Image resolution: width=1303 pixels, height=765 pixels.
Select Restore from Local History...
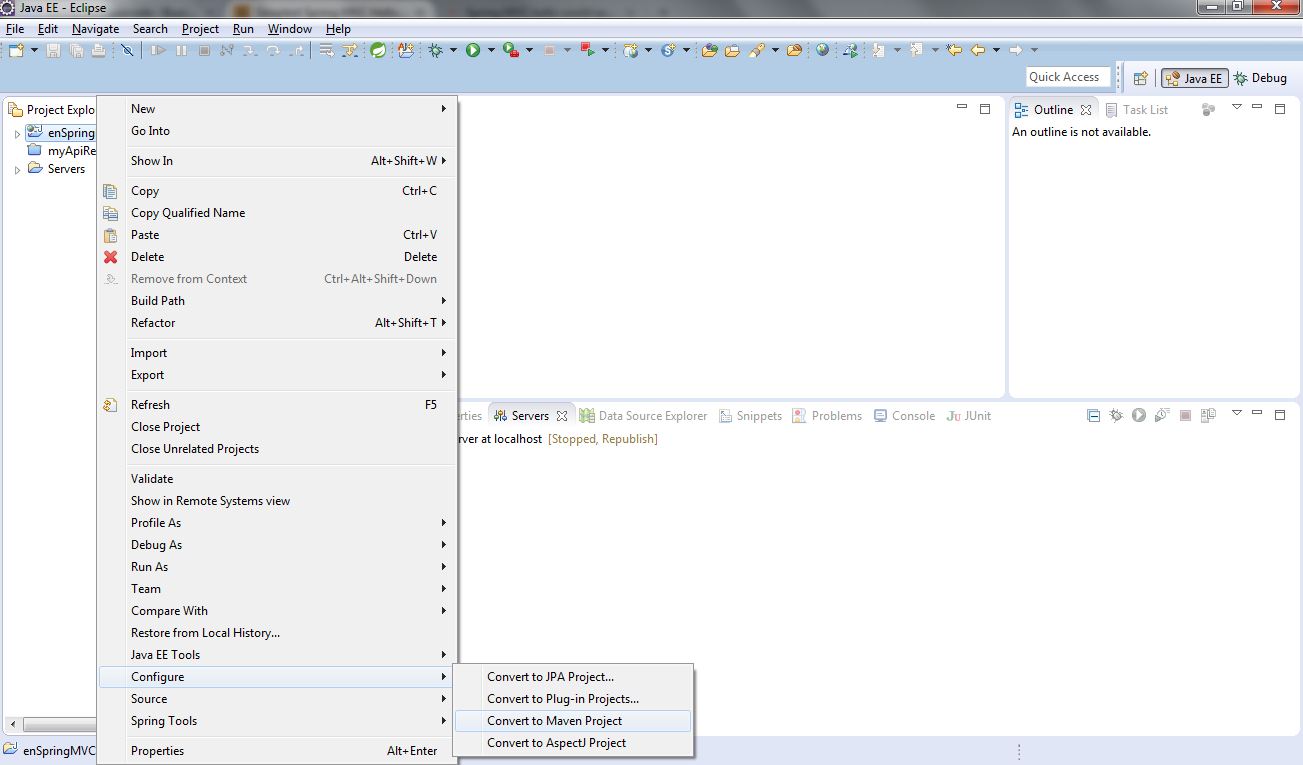coord(278,633)
